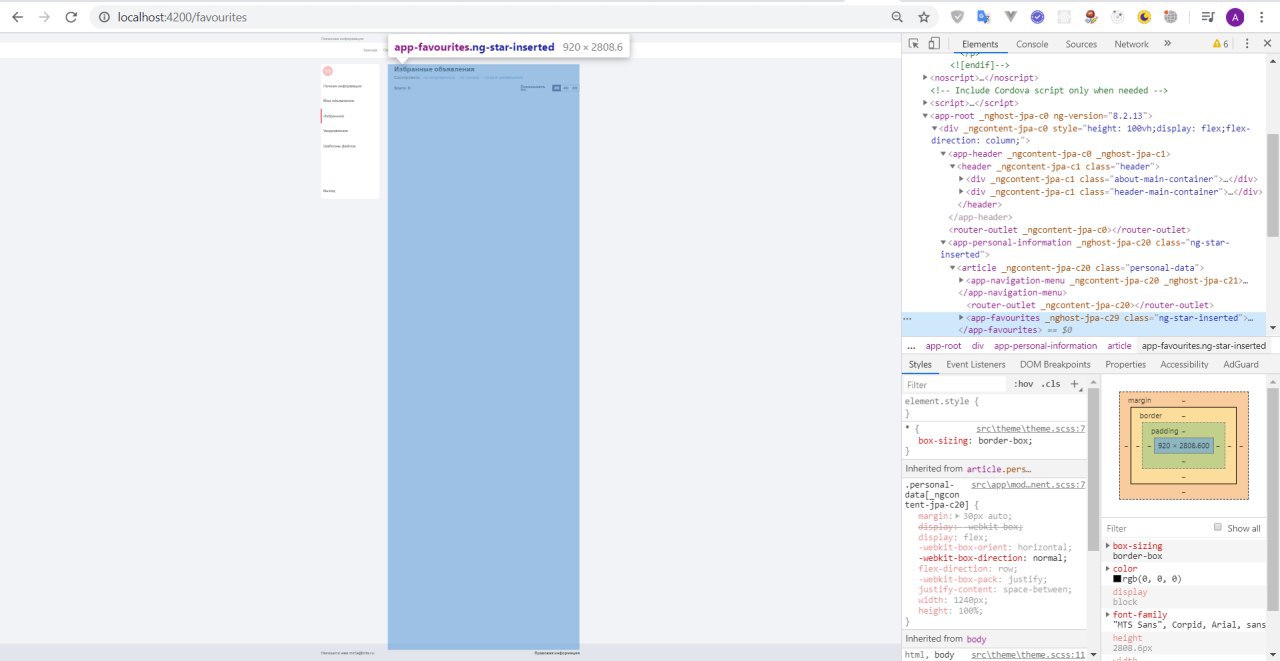
Task: Expand the selected app-favourites node
Action: pyautogui.click(x=961, y=317)
